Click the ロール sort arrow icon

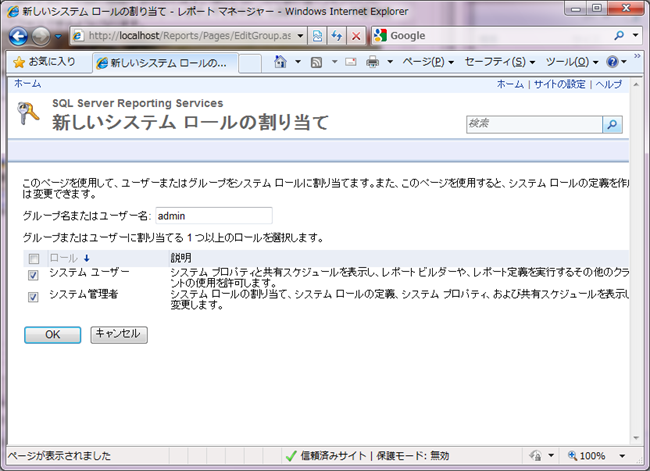(x=87, y=258)
